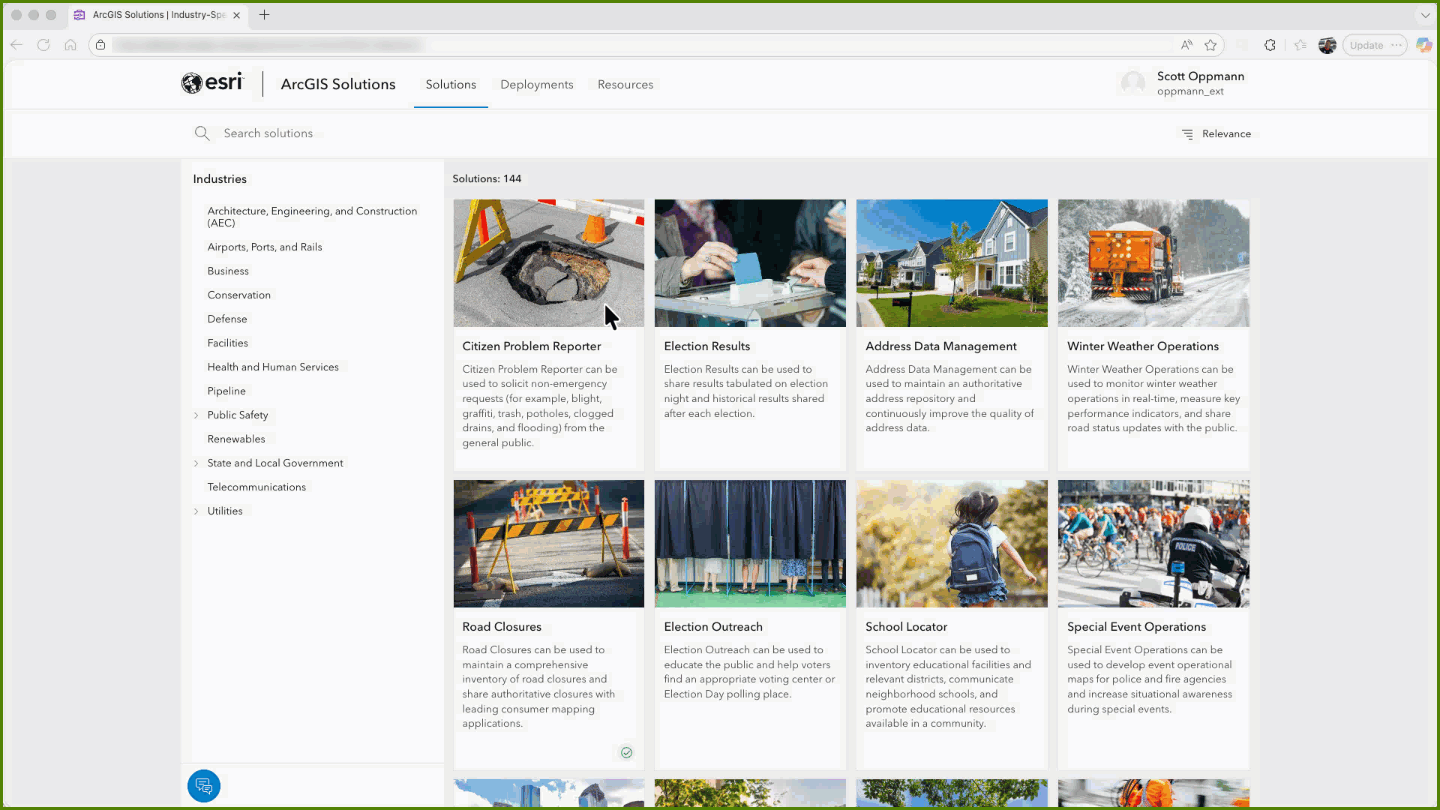1440x810 pixels.
Task: Click the Read aloud icon in address bar
Action: point(1186,45)
